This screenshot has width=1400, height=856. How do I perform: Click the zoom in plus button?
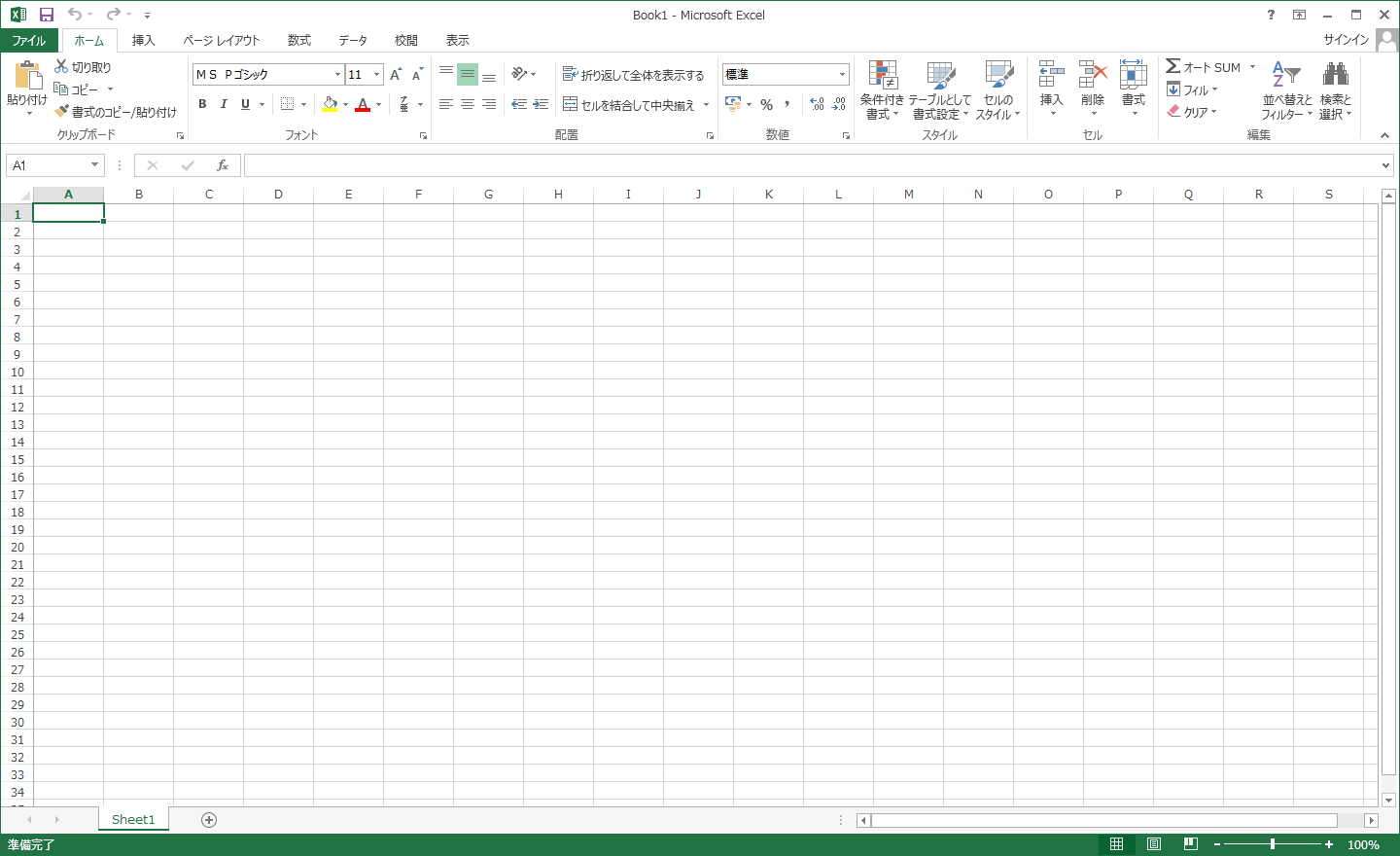click(x=1329, y=844)
